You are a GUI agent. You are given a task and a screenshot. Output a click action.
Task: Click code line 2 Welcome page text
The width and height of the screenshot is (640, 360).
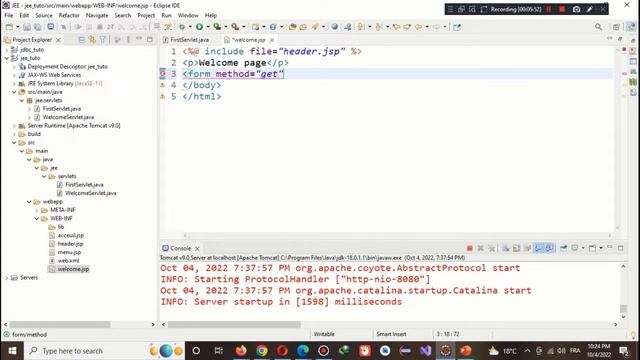pyautogui.click(x=232, y=62)
